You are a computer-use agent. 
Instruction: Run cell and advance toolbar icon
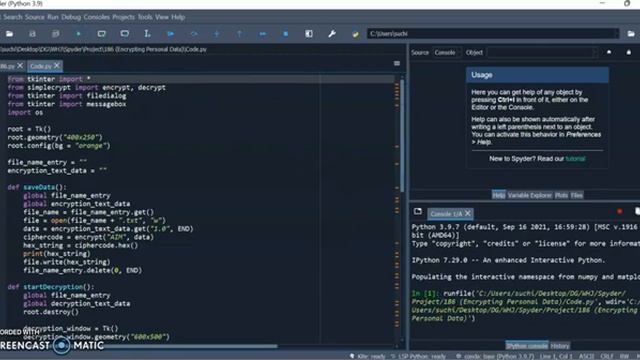tap(124, 34)
